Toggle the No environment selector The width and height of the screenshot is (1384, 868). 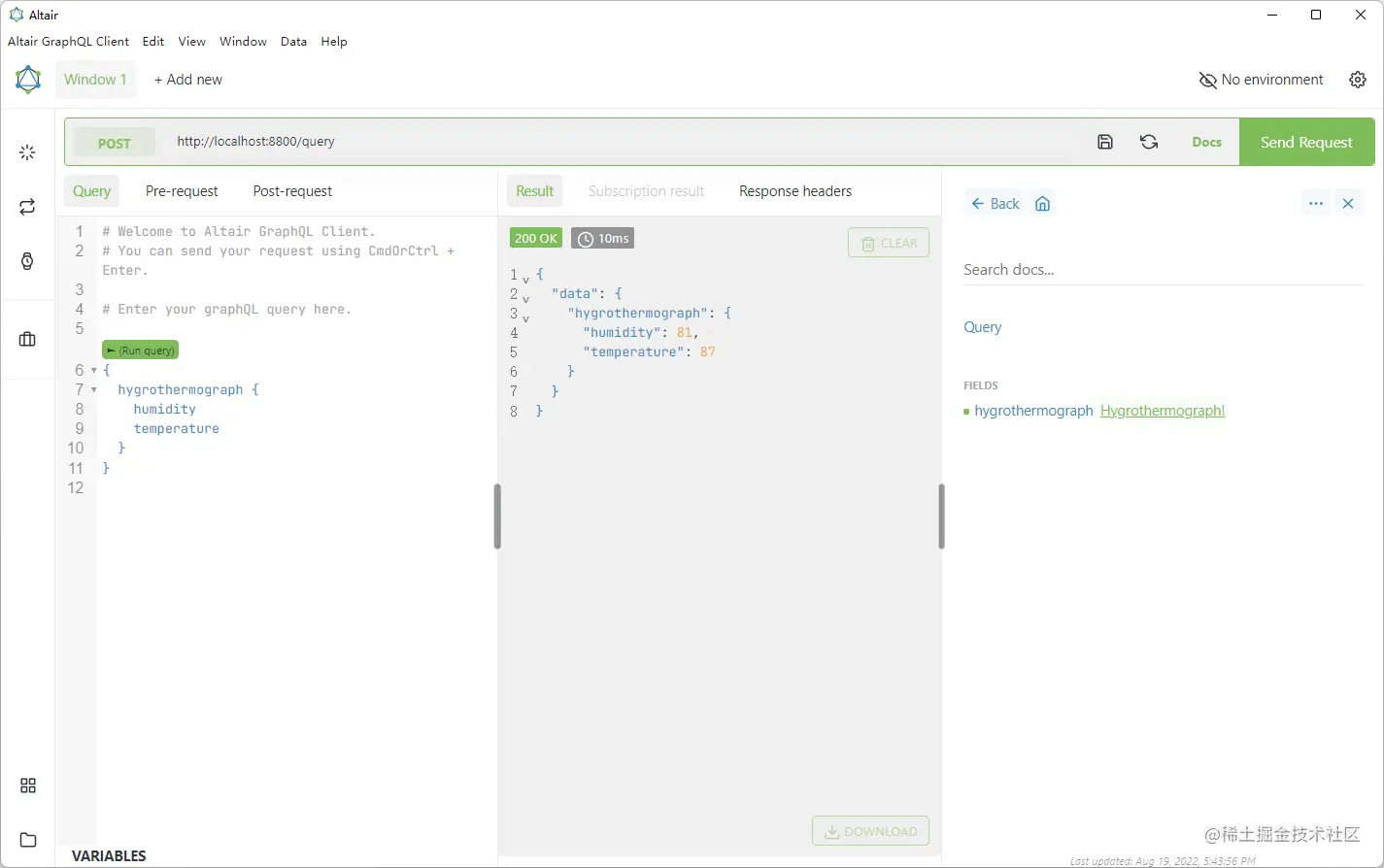point(1261,79)
